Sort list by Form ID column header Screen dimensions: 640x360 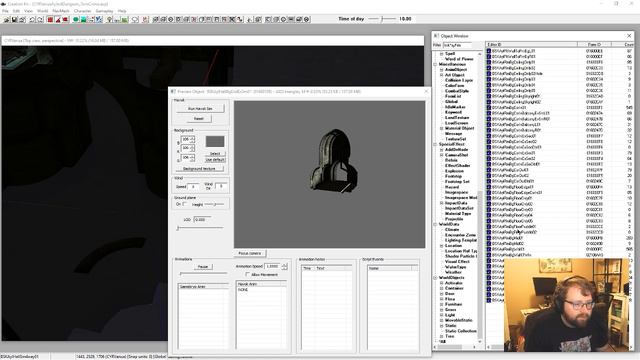tap(594, 44)
